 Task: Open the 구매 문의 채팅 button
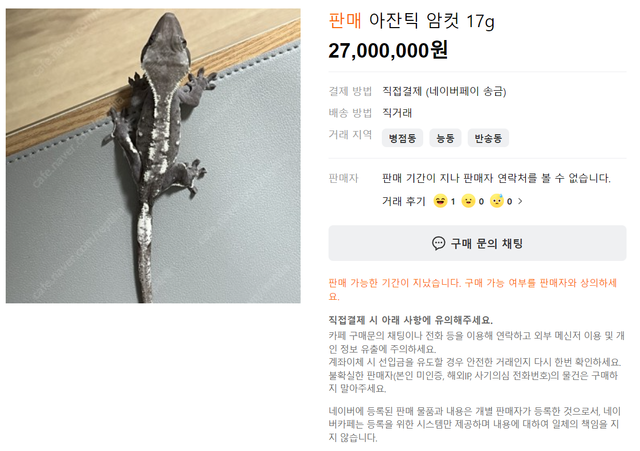pos(477,243)
